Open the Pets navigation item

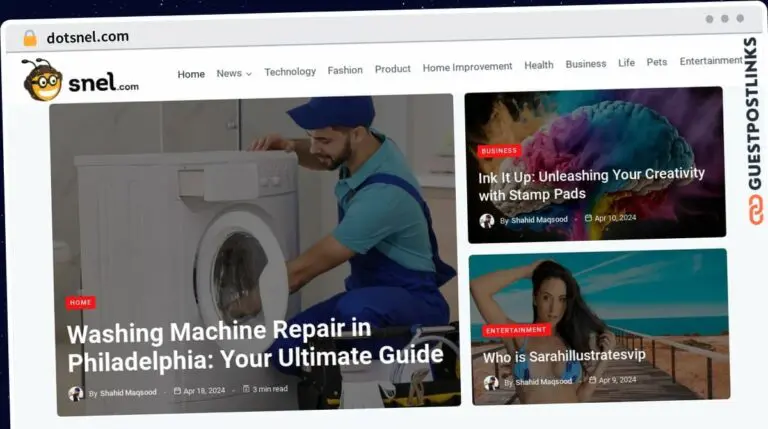coord(657,62)
